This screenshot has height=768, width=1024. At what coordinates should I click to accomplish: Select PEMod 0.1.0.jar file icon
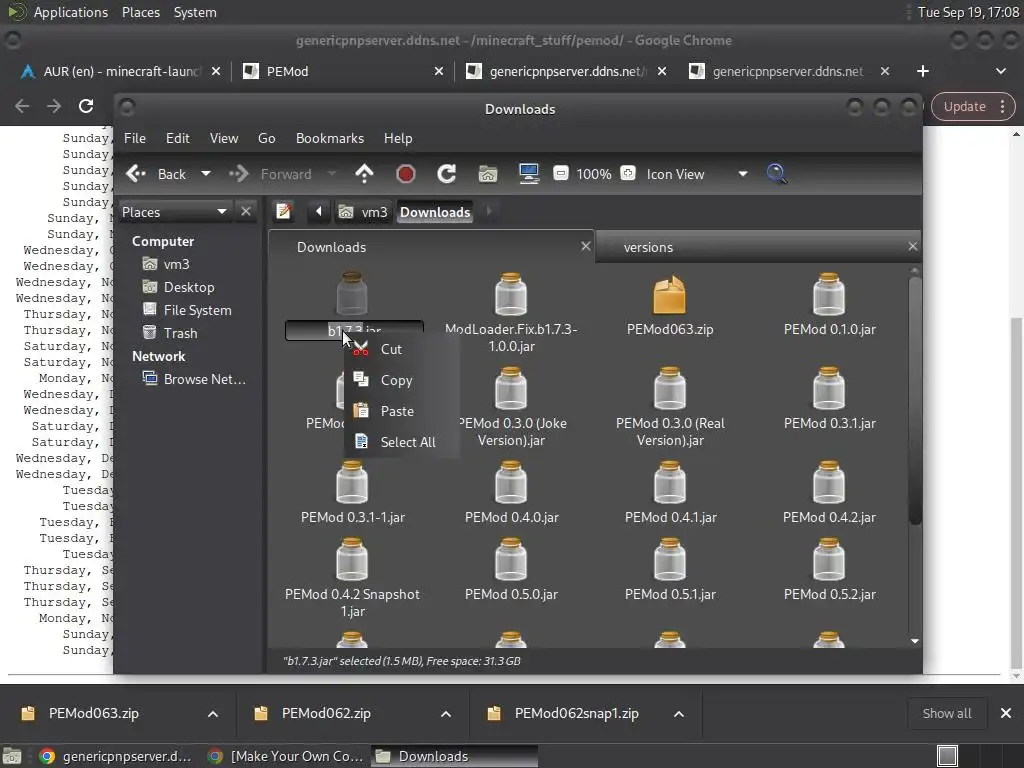829,295
